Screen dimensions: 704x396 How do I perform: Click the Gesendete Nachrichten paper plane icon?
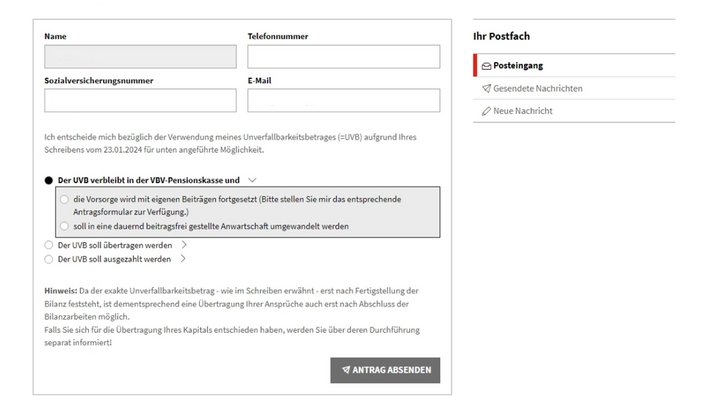(x=486, y=88)
